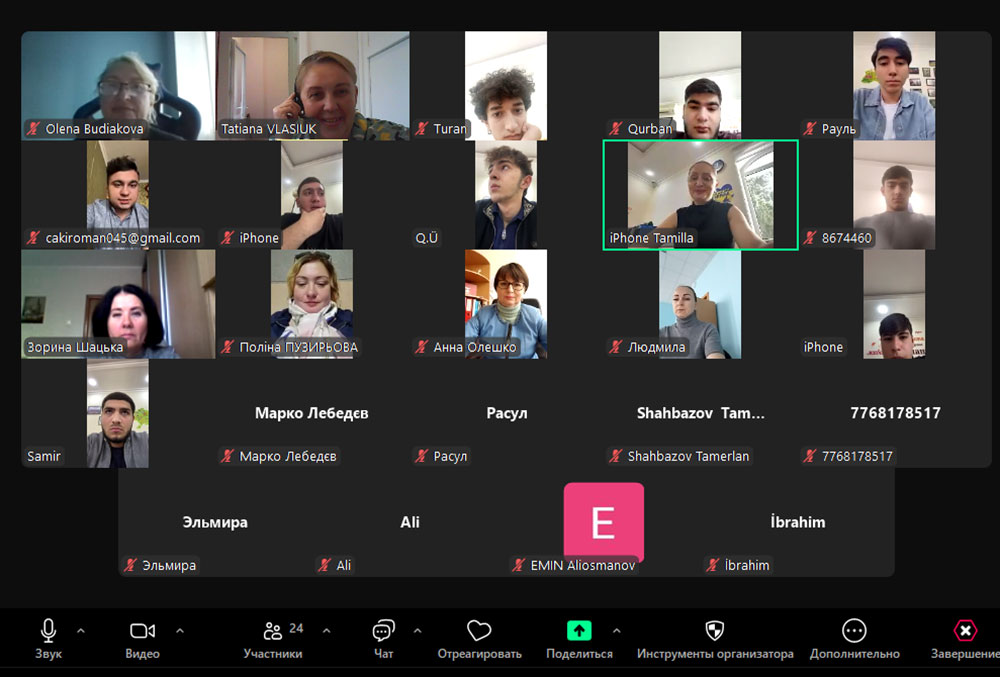Click muted mic icon beside 8674460
Image resolution: width=1000 pixels, height=677 pixels.
tap(809, 238)
